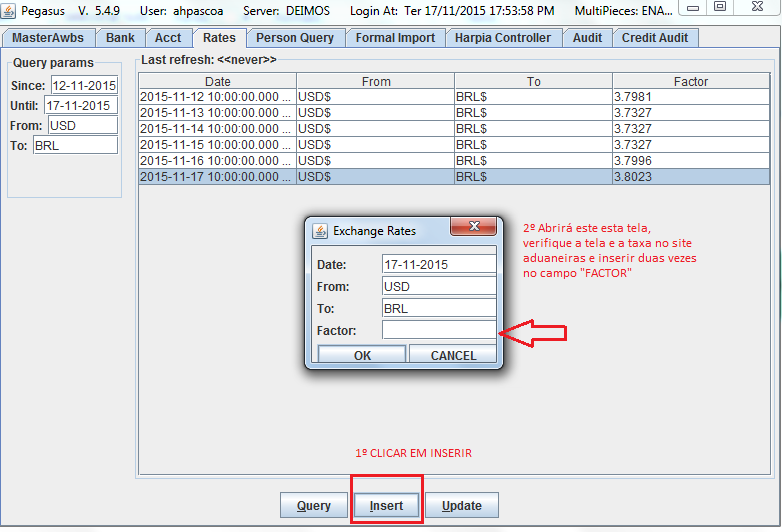Click the To column header

pyautogui.click(x=534, y=81)
